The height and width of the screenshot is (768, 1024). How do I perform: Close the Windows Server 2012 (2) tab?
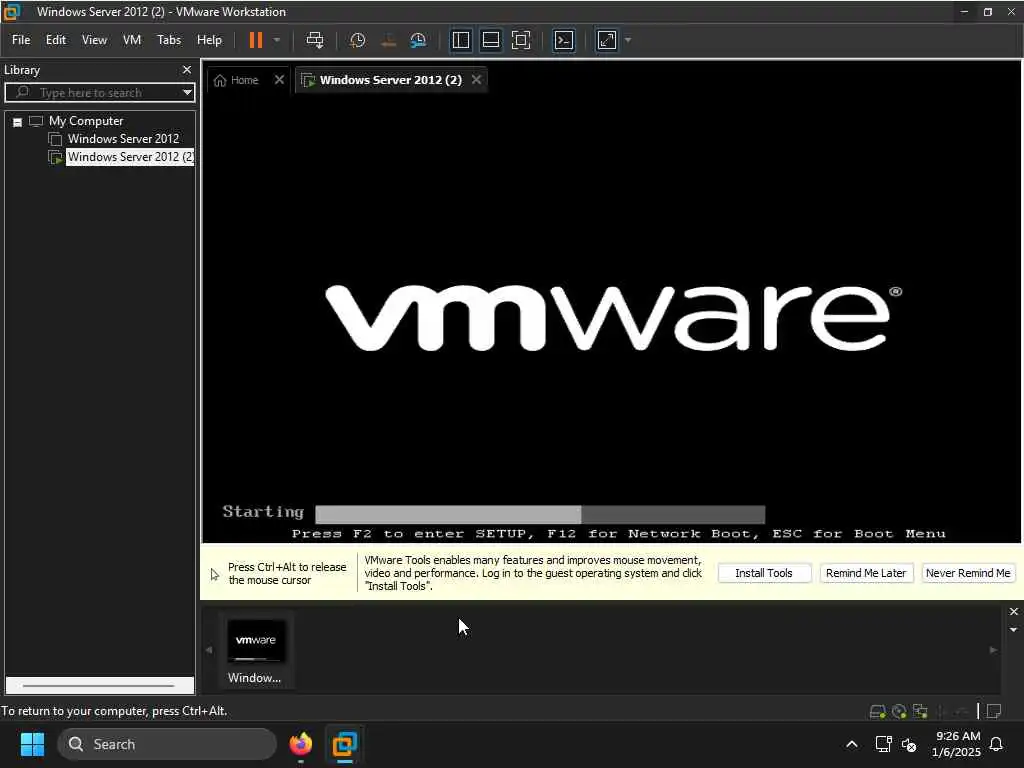[477, 80]
